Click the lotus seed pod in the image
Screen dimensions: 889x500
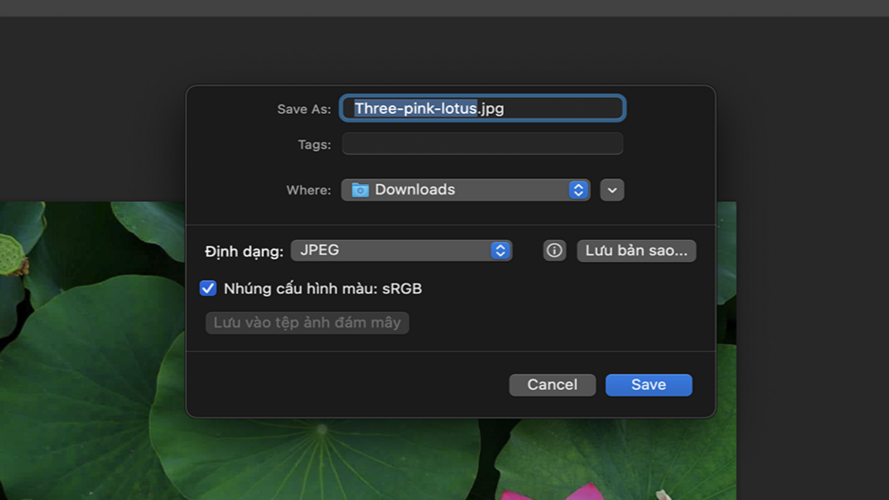click(x=11, y=257)
